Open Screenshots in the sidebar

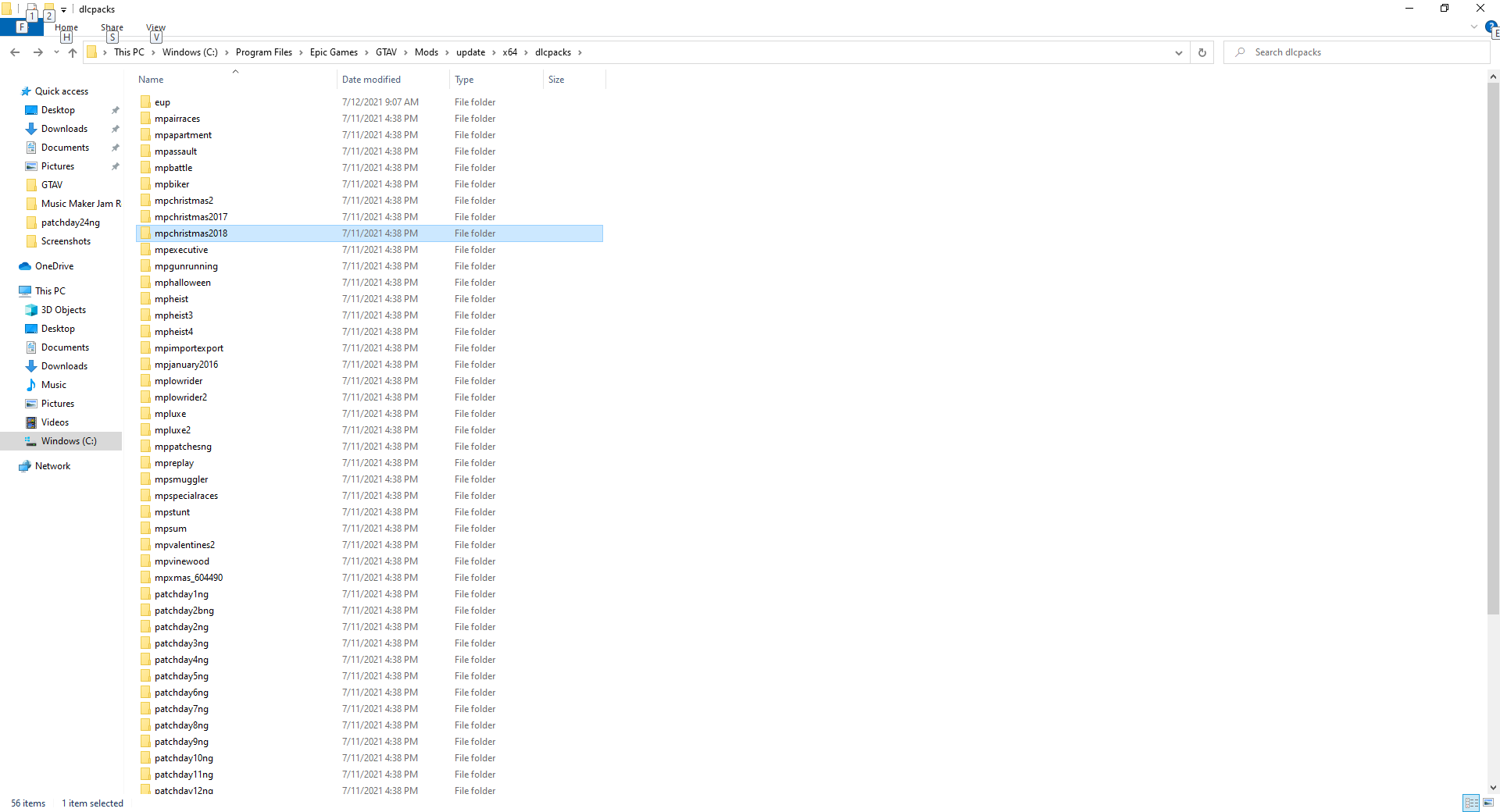[66, 241]
